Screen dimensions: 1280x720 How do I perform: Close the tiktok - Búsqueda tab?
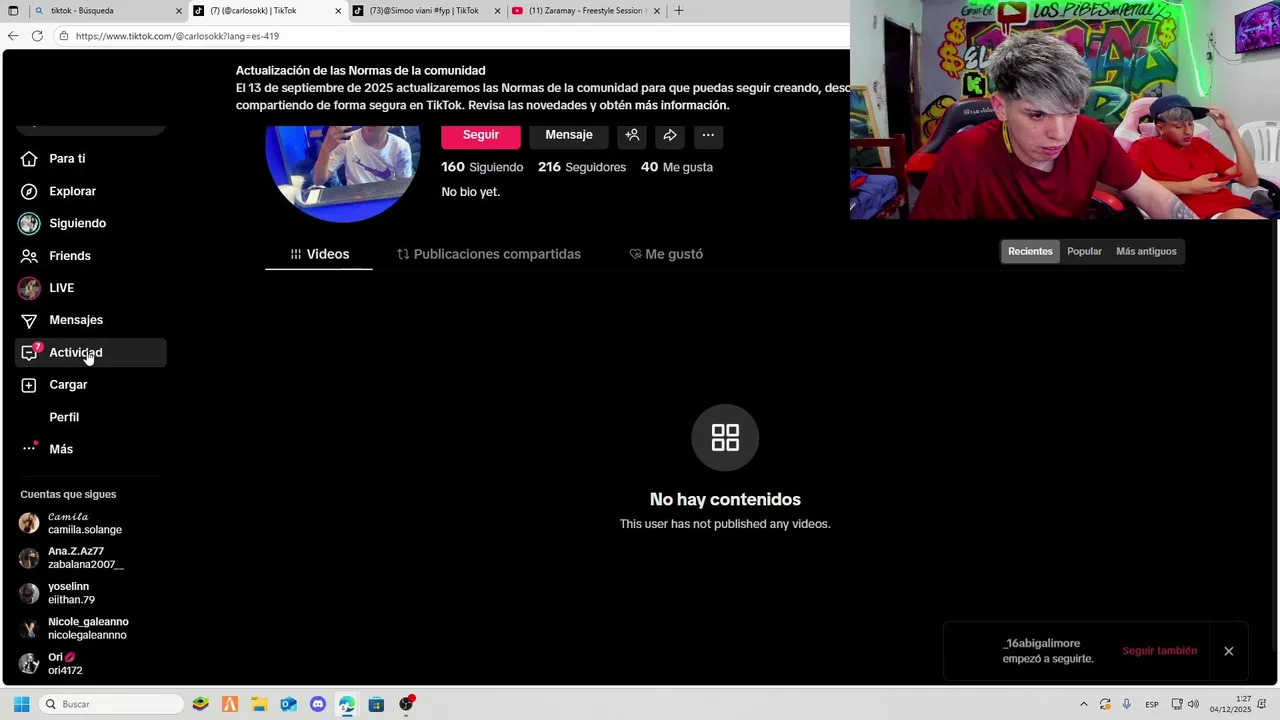pyautogui.click(x=179, y=11)
